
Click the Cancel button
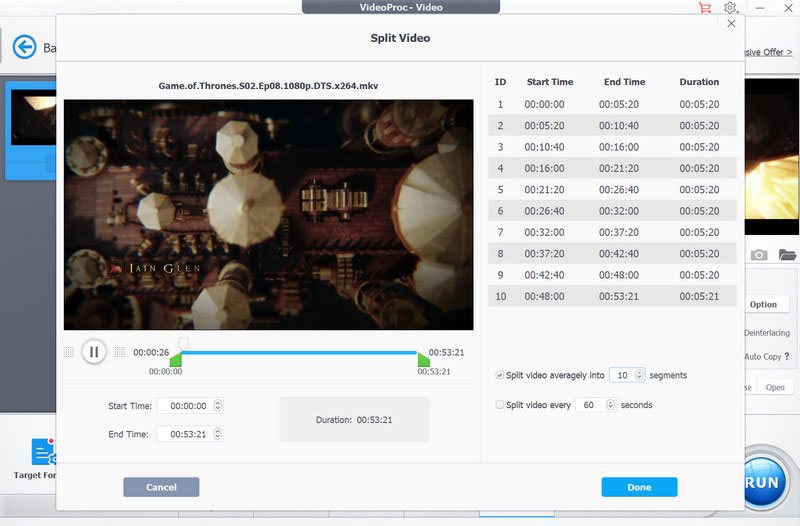coord(161,487)
